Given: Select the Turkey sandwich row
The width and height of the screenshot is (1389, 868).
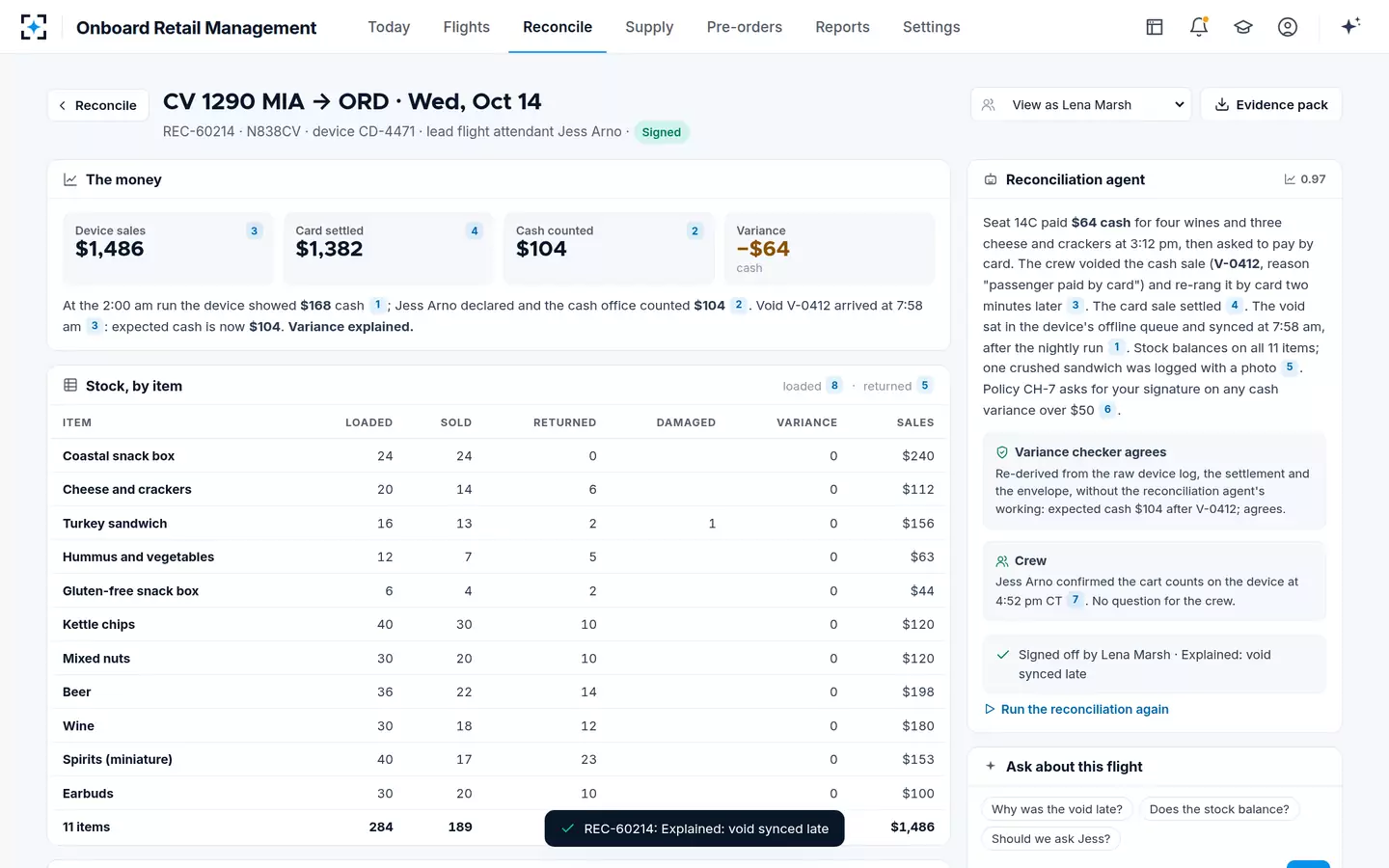Looking at the screenshot, I should [499, 524].
